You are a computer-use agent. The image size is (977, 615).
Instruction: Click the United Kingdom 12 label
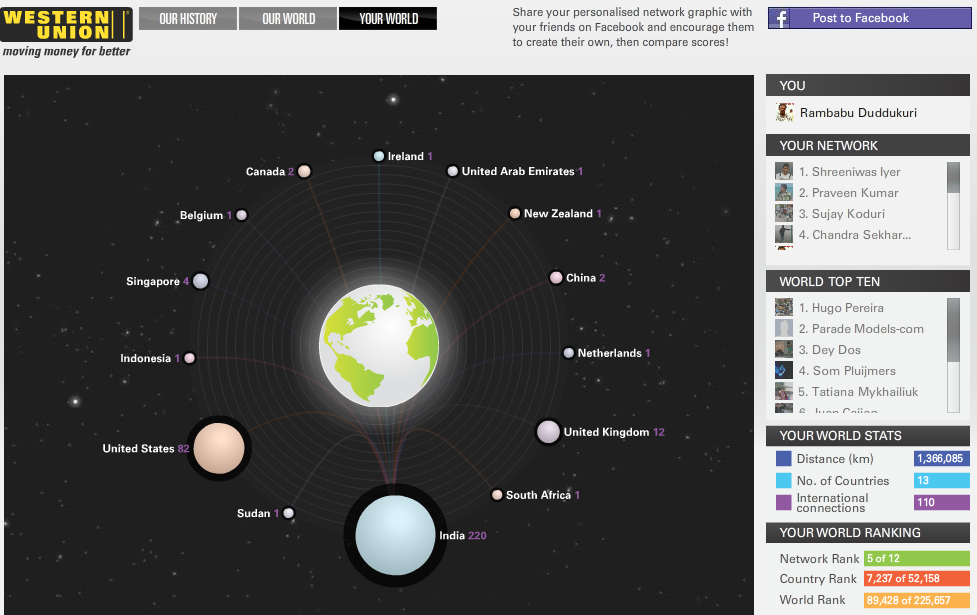(x=614, y=432)
